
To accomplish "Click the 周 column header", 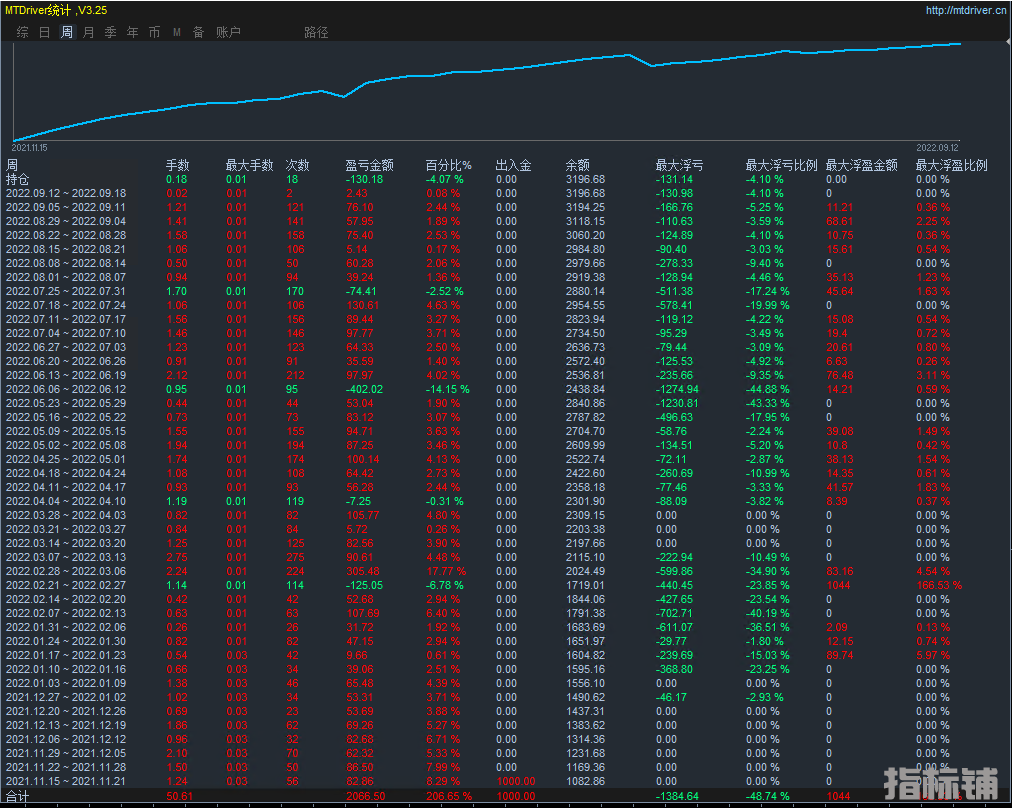I will click(x=12, y=165).
